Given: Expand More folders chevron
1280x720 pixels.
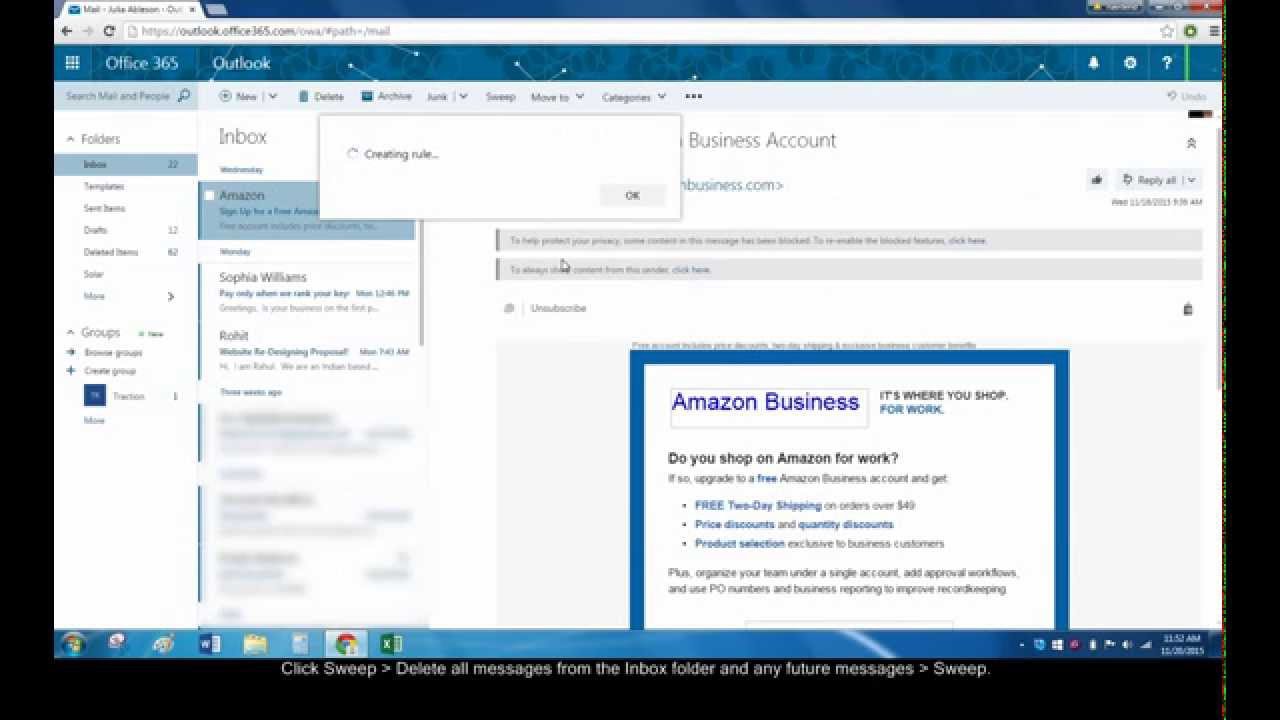Looking at the screenshot, I should (170, 296).
